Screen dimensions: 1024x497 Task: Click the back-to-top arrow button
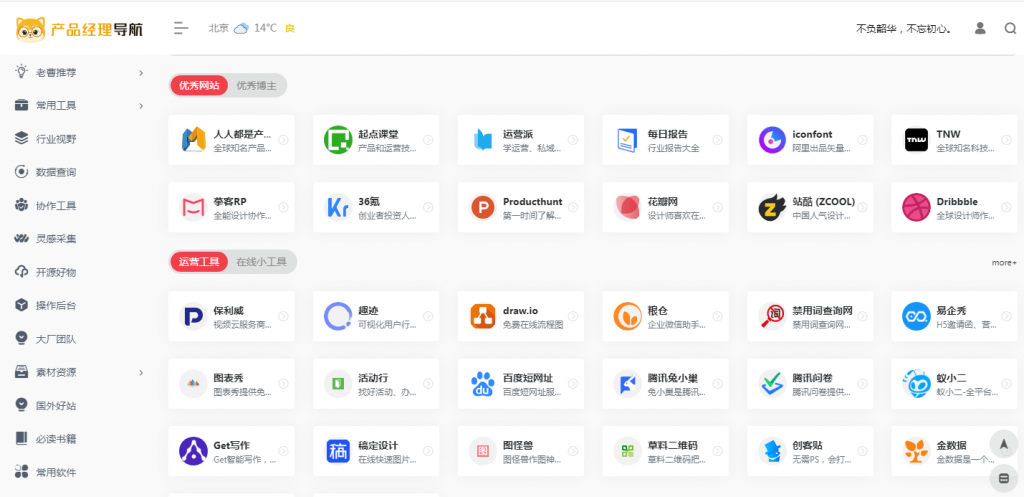tap(1004, 444)
